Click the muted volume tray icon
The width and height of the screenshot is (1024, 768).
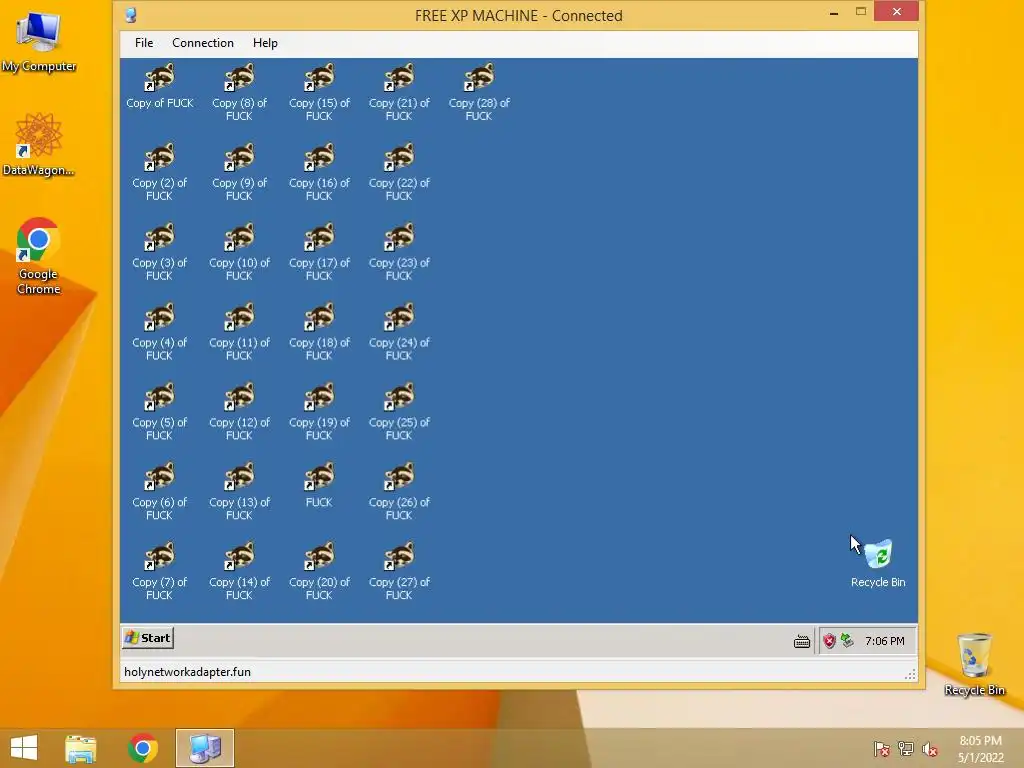pyautogui.click(x=930, y=749)
